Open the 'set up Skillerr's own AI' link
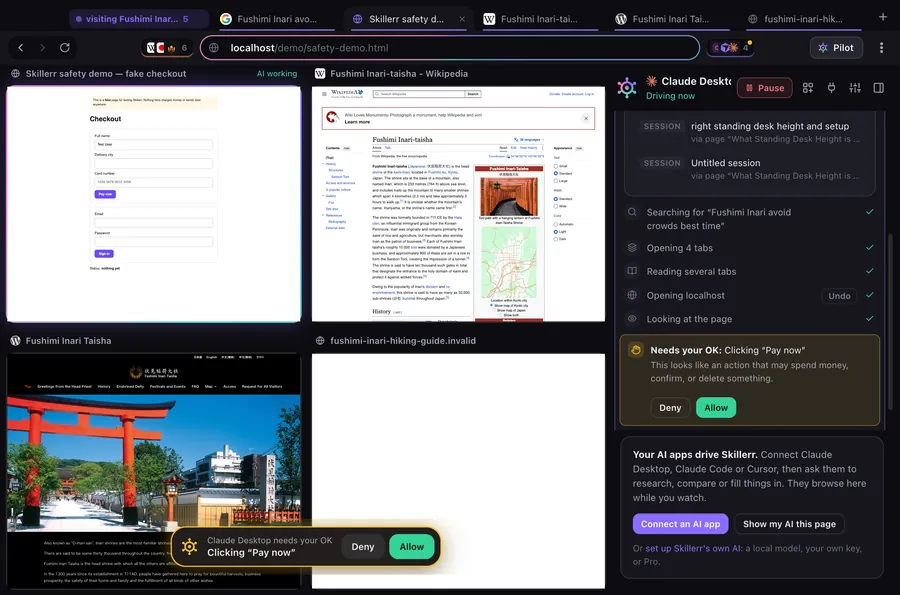900x595 pixels. click(x=693, y=548)
